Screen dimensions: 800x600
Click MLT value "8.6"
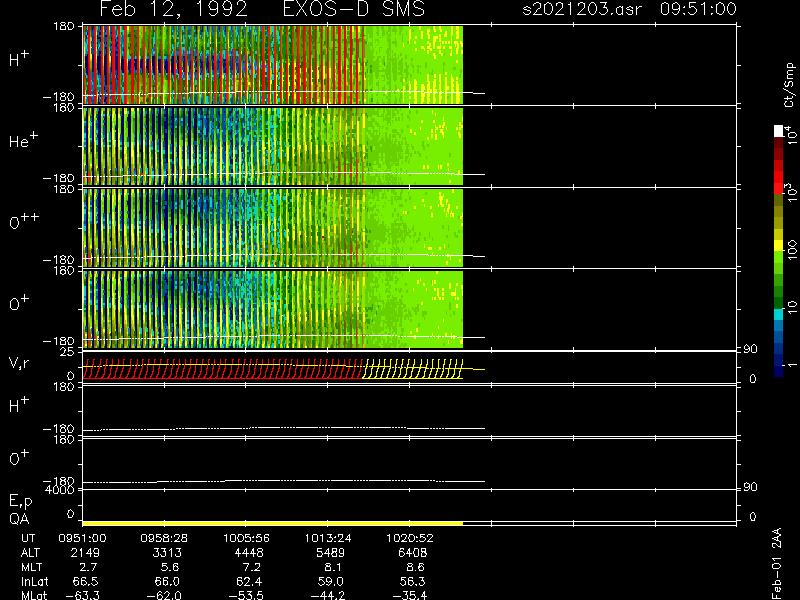coord(415,567)
